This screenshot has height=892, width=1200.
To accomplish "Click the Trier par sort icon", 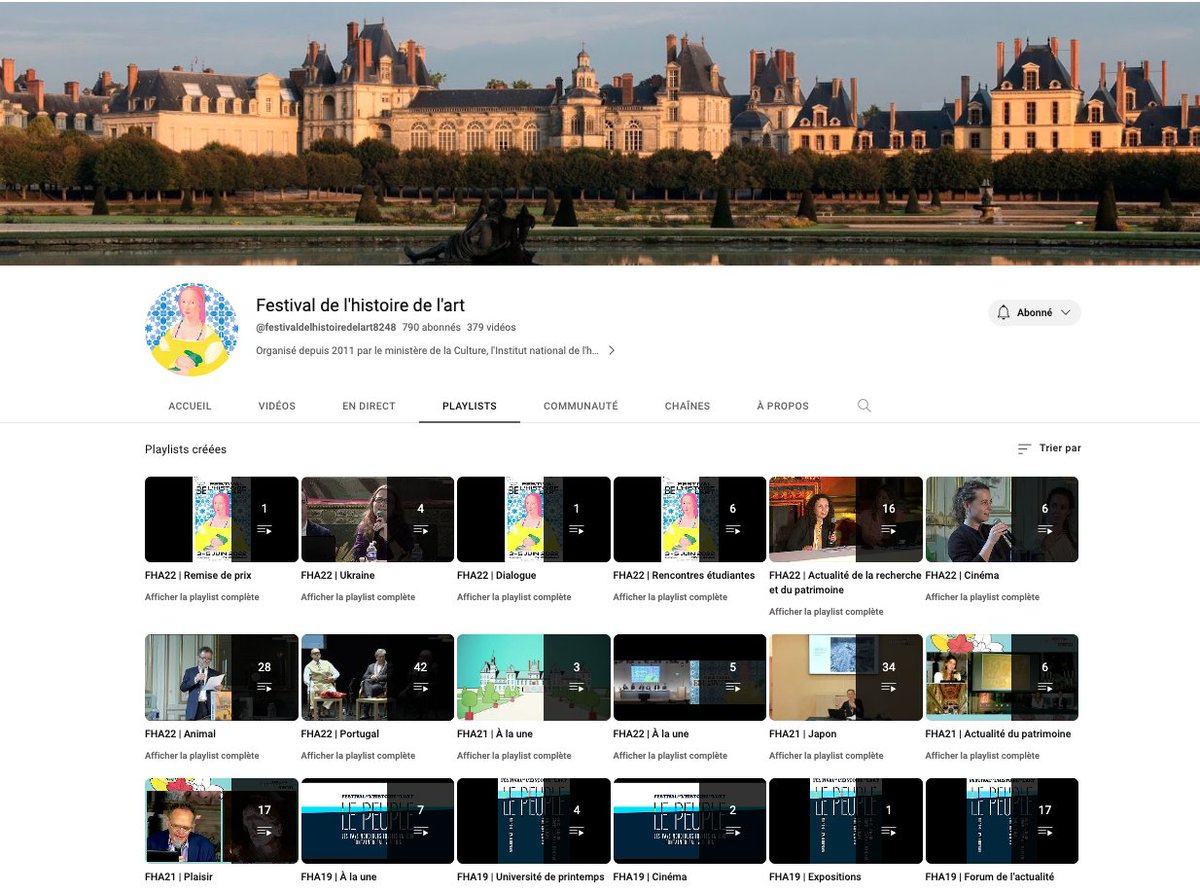I will click(x=1024, y=449).
